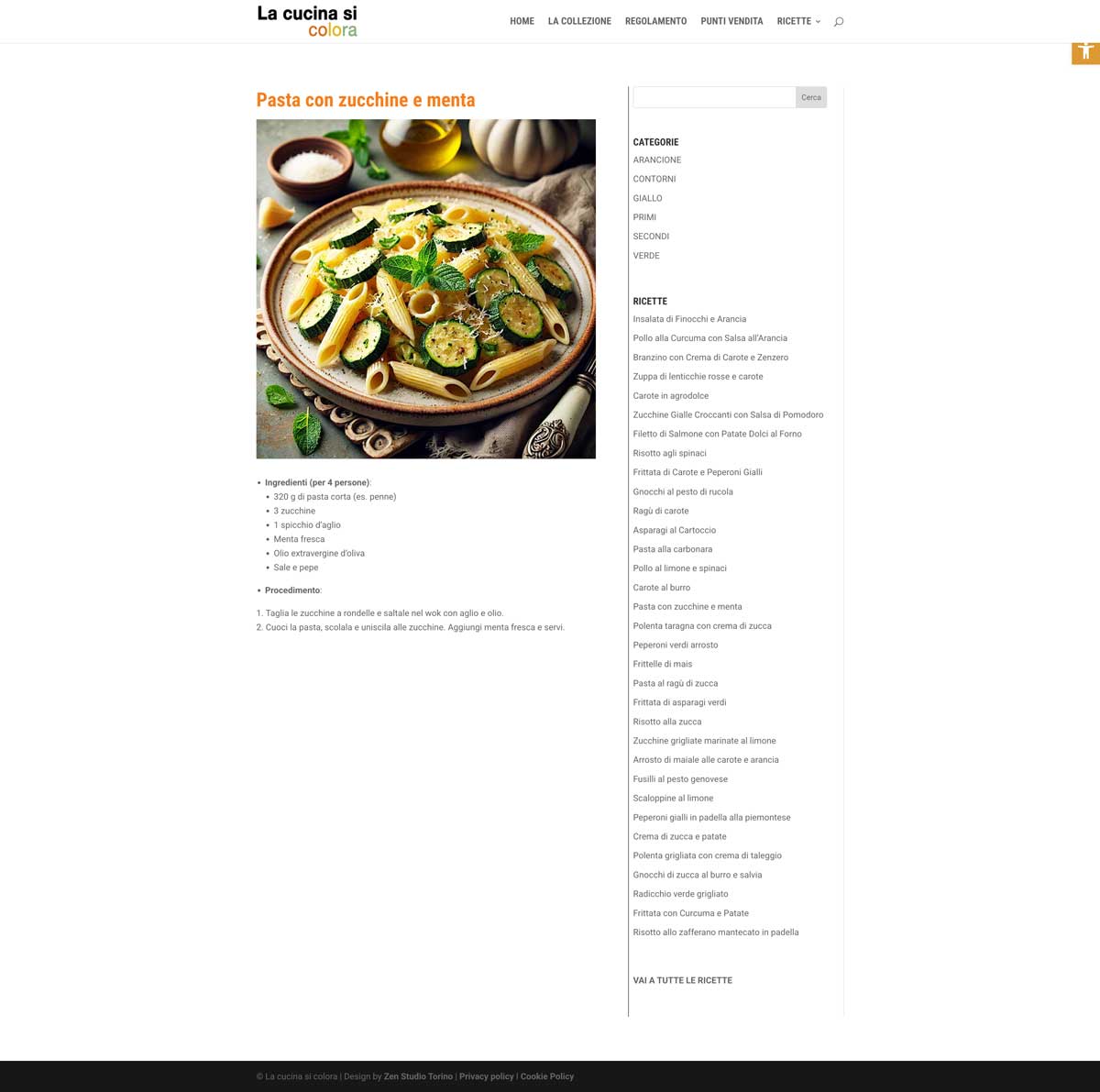Visit Zen Studio Torino footer link
Image resolution: width=1100 pixels, height=1092 pixels.
click(418, 1076)
